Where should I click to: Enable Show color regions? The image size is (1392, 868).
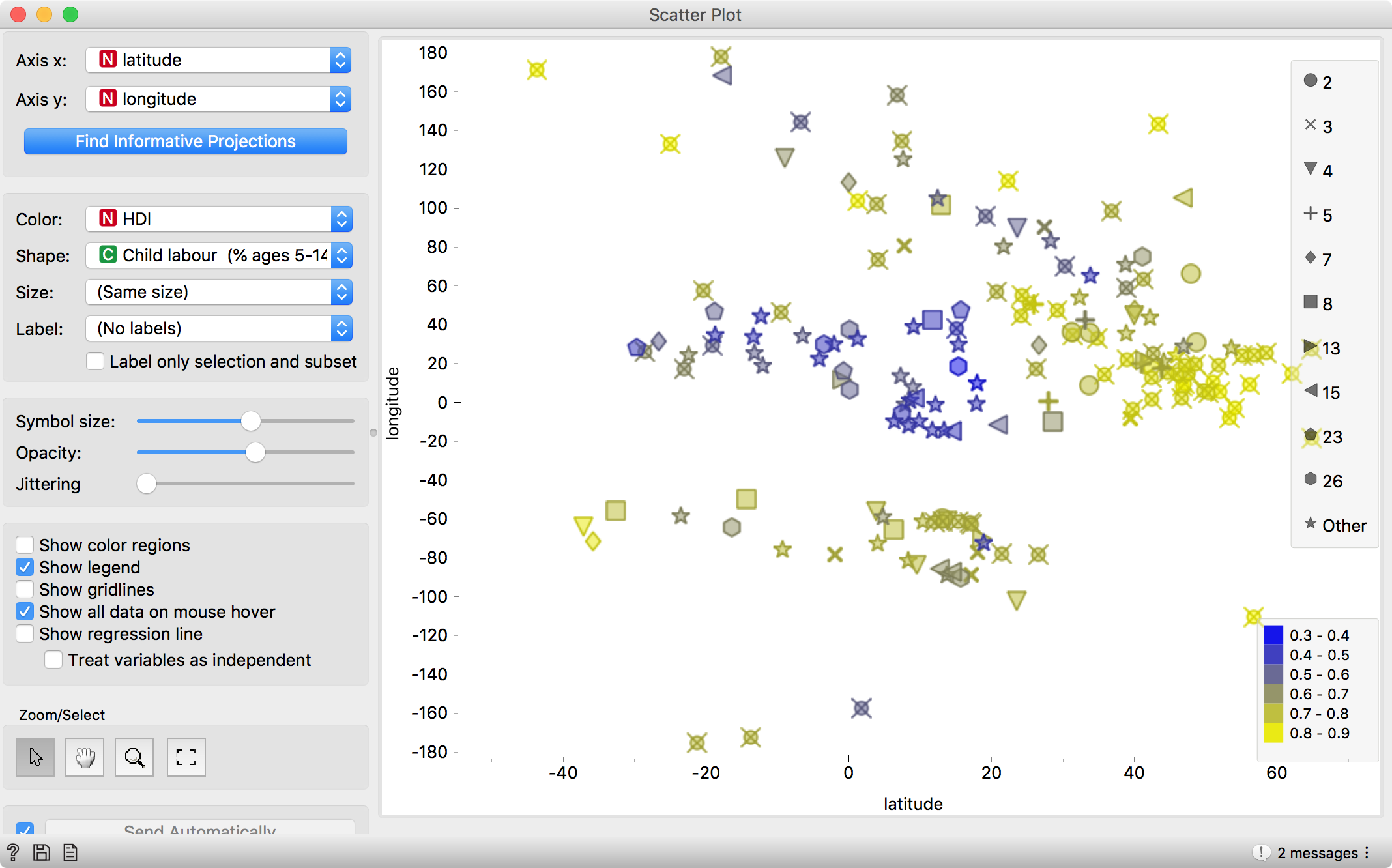[25, 545]
